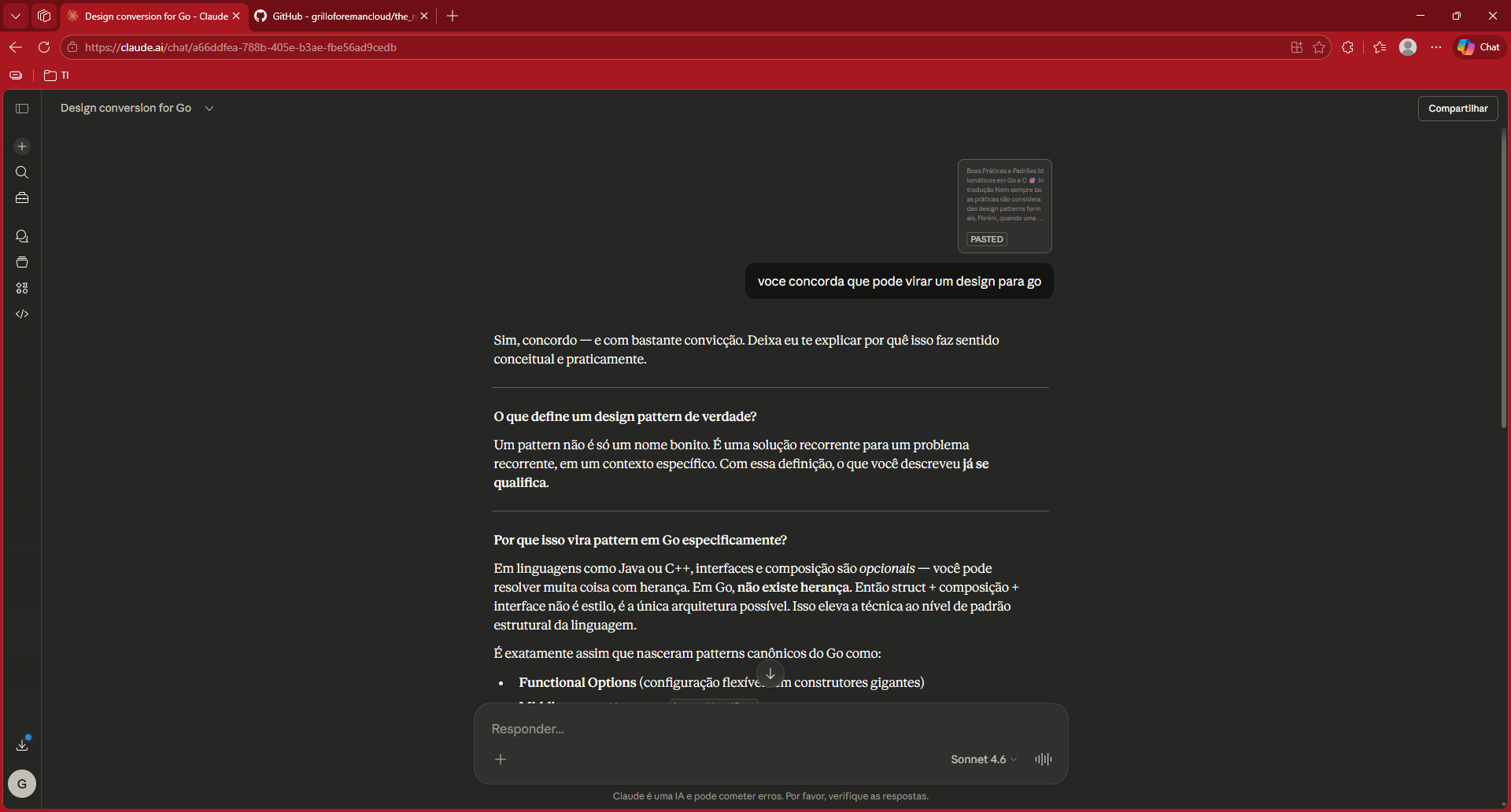Viewport: 1511px width, 812px height.
Task: Click the voice mode waveform icon
Action: [1043, 759]
